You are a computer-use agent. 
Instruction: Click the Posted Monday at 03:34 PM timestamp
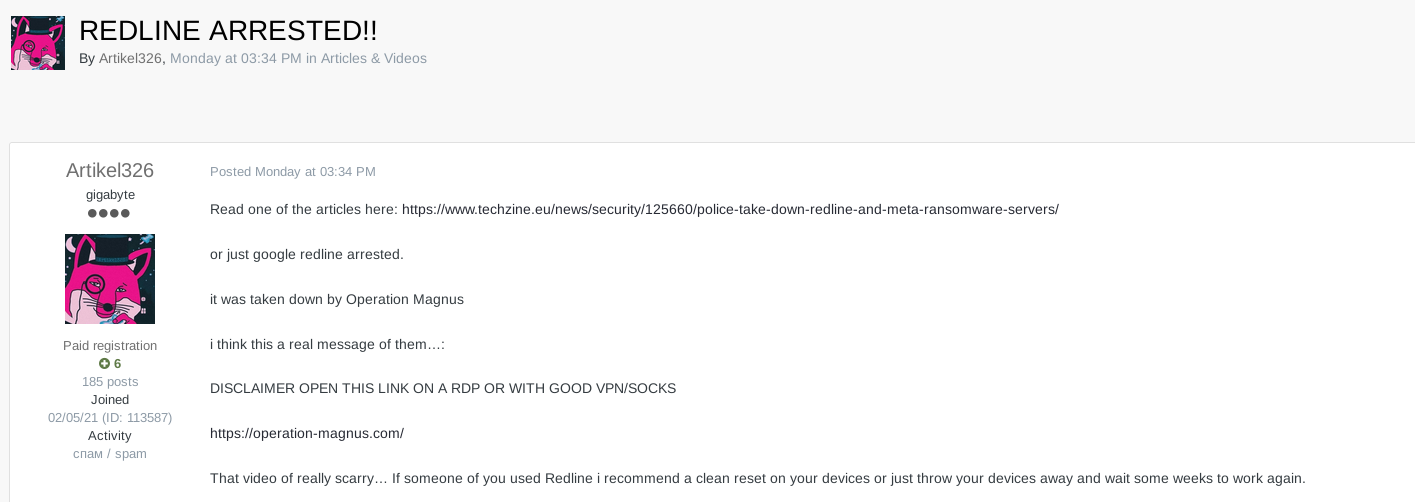click(x=293, y=172)
